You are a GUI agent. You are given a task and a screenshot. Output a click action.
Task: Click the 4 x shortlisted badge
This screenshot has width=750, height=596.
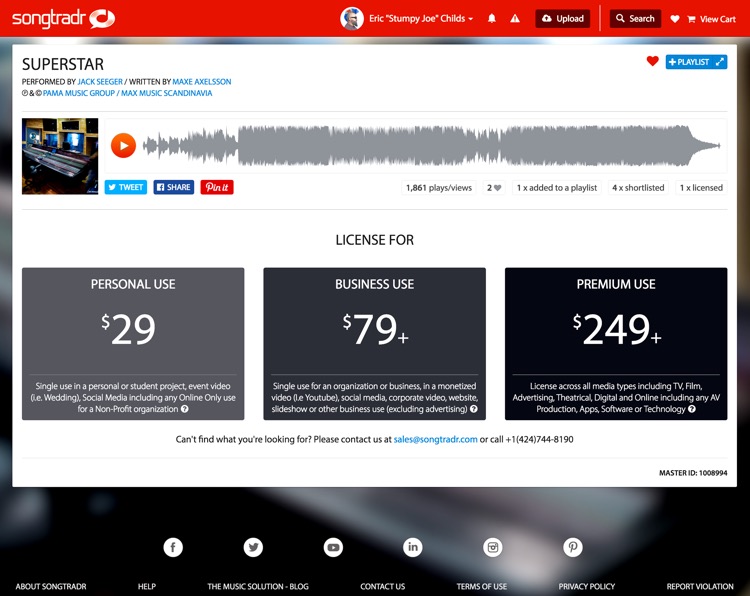coord(638,188)
